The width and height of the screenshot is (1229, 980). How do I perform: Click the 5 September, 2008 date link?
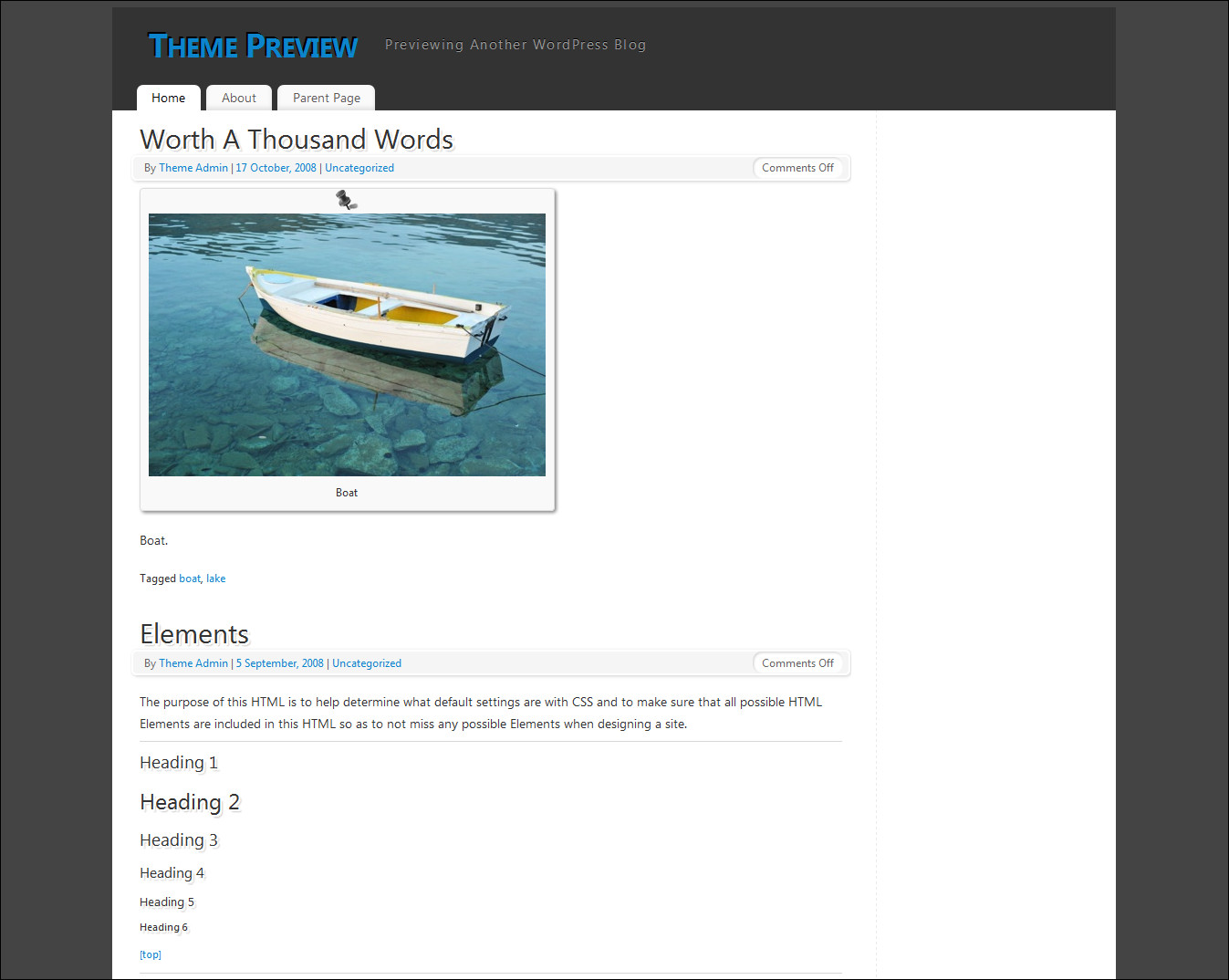279,663
